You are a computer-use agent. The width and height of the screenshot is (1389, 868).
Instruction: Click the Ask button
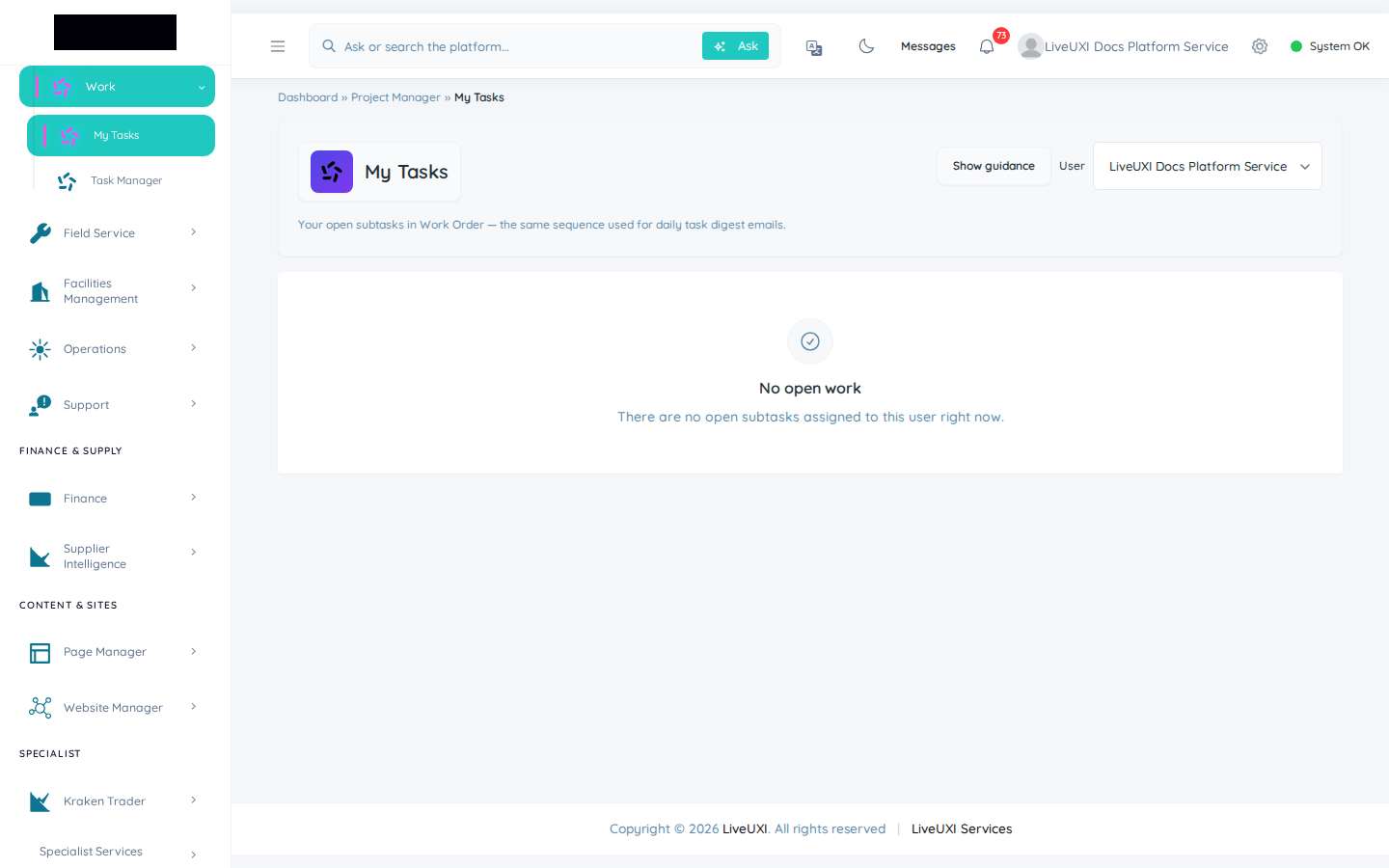tap(735, 46)
